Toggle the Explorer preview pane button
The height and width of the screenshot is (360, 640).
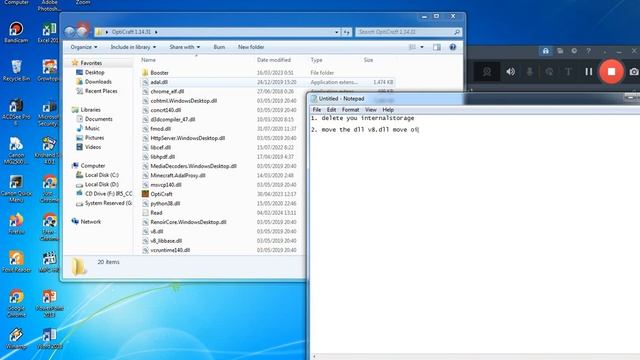click(437, 47)
